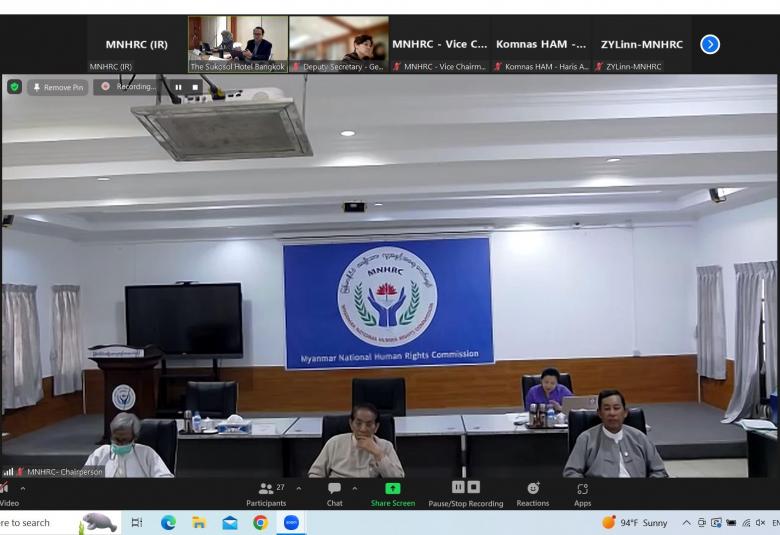Launch Google Chrome from taskbar

point(260,523)
